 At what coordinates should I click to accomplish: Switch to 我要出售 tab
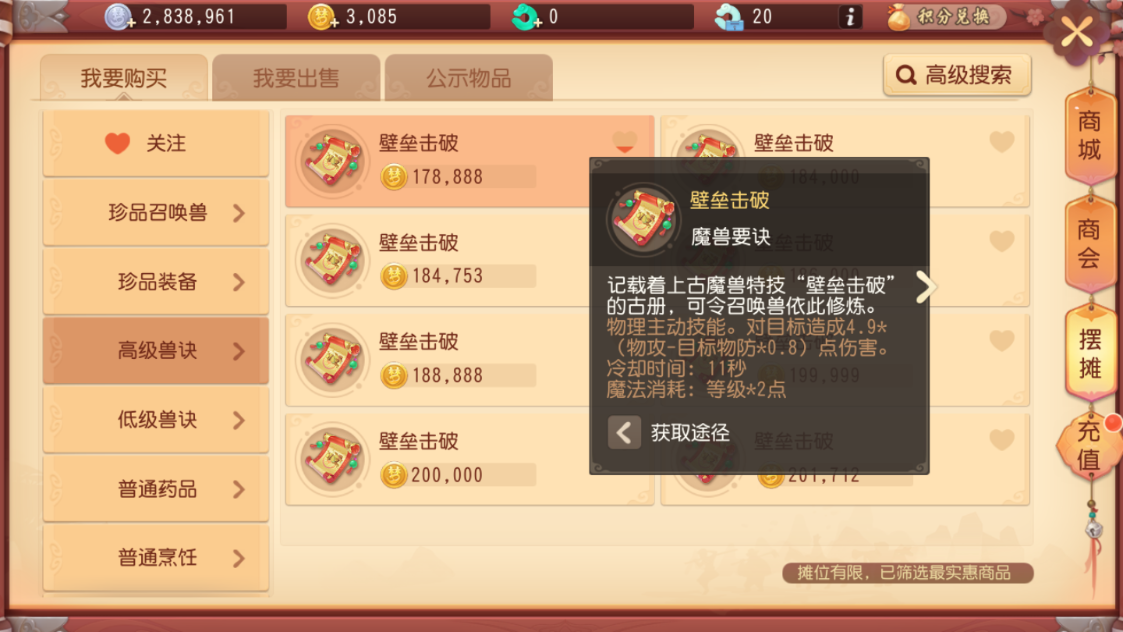296,77
